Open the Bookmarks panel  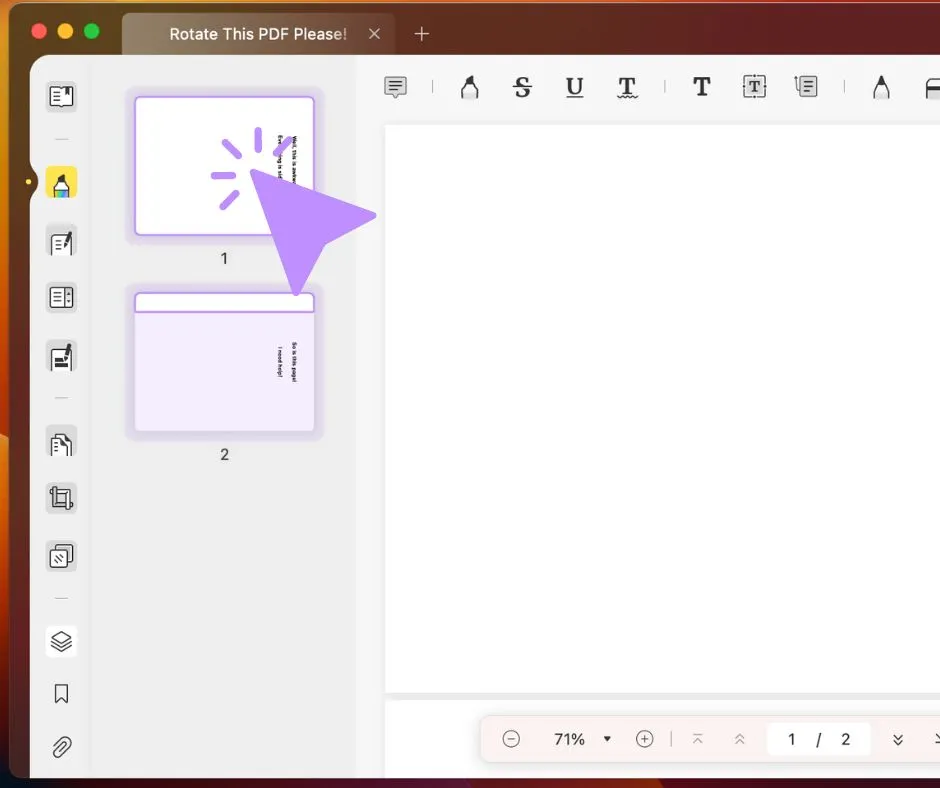(61, 694)
